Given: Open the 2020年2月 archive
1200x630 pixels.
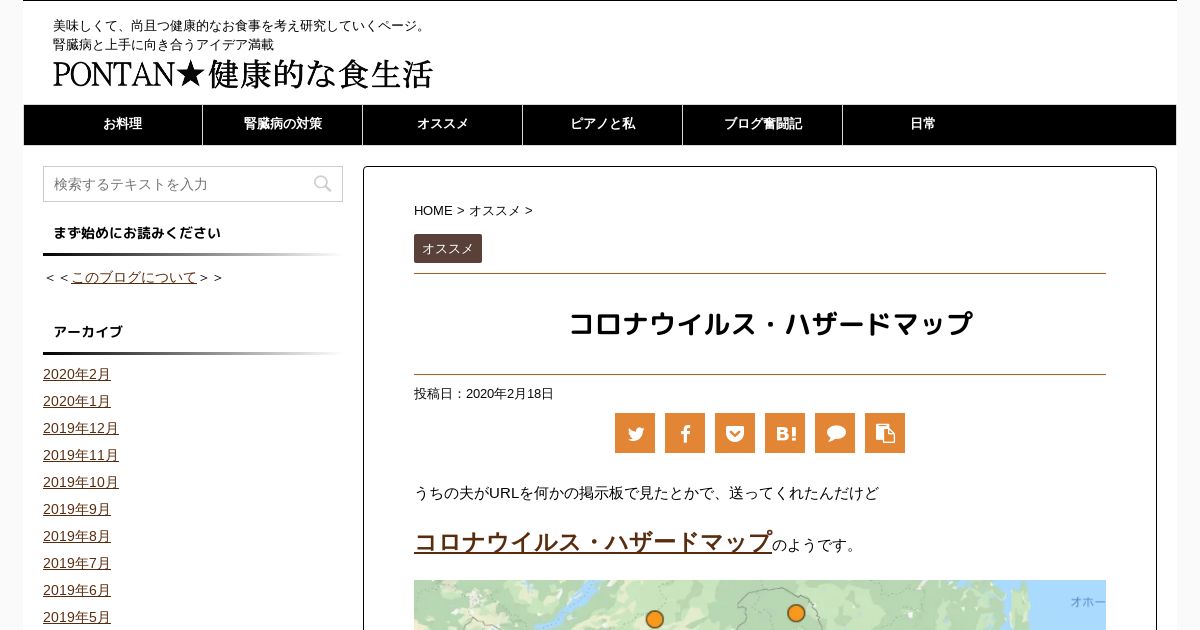Looking at the screenshot, I should click(x=77, y=374).
